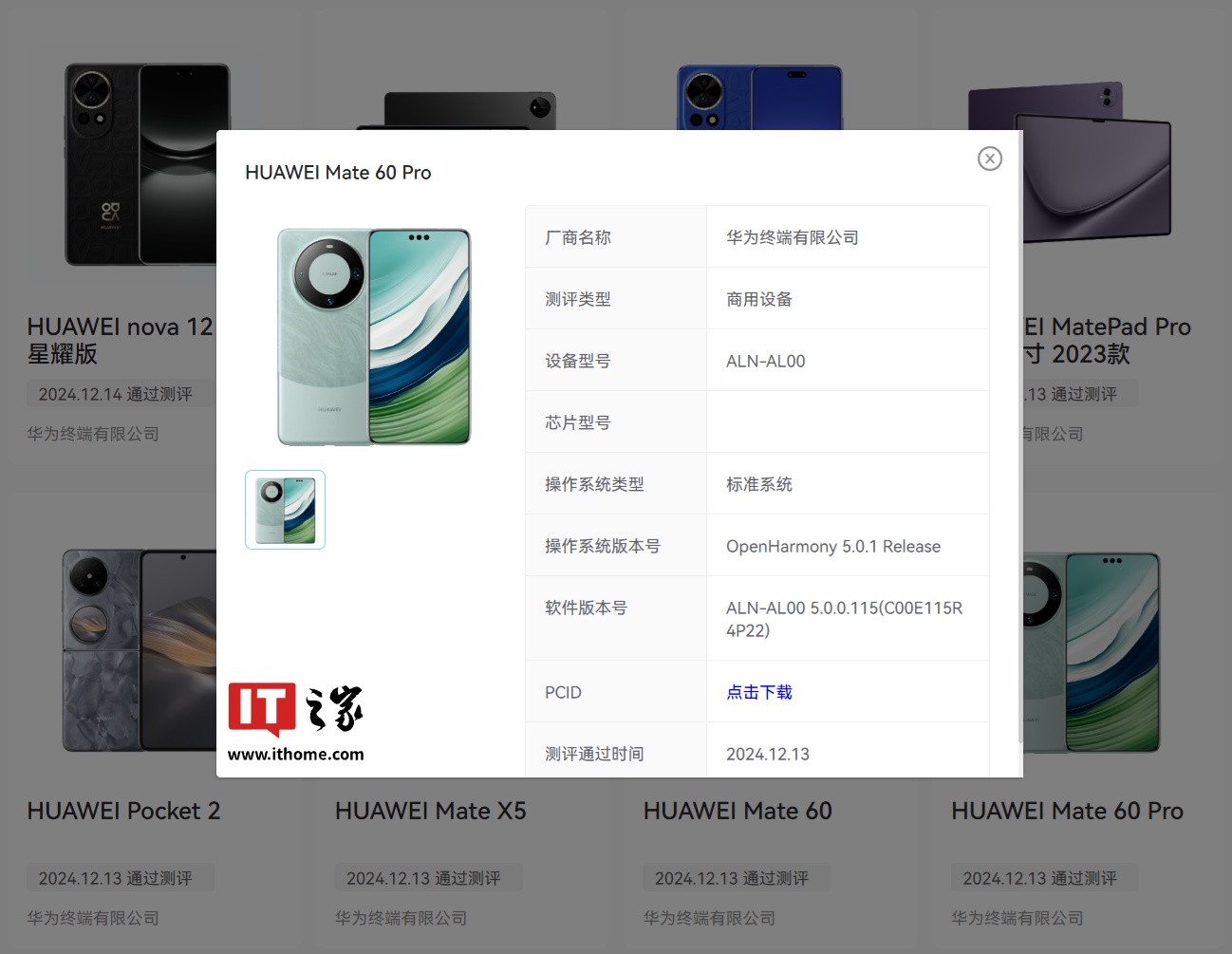The height and width of the screenshot is (954, 1232).
Task: Click the IT之家 logo watermark
Action: point(295,709)
